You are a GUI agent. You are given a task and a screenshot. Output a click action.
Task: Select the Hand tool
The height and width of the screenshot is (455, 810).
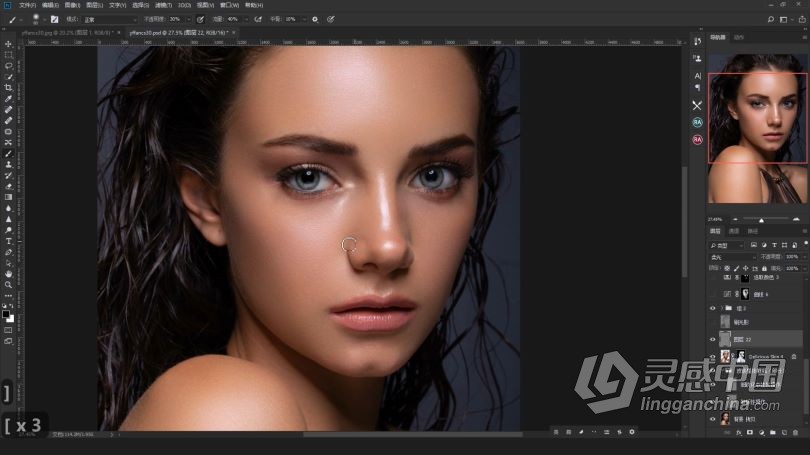(x=8, y=273)
